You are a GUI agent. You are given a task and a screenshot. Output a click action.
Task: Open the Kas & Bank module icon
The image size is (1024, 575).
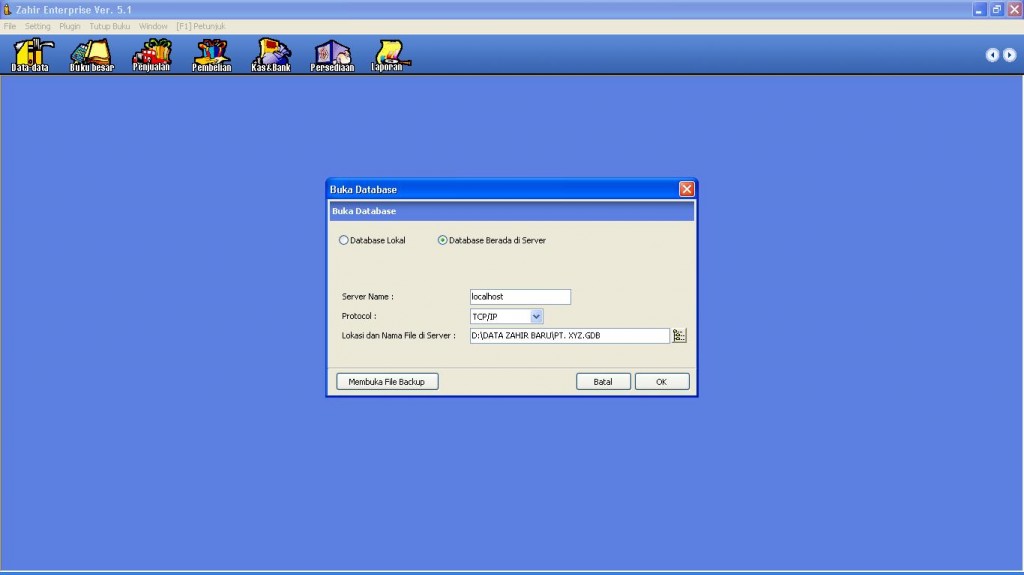click(x=270, y=54)
